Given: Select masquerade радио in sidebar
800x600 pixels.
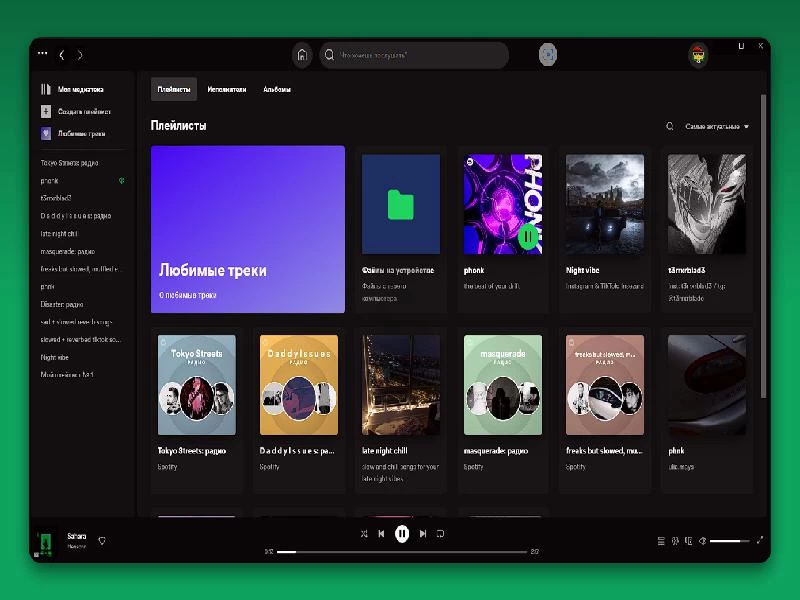Looking at the screenshot, I should click(x=67, y=252).
